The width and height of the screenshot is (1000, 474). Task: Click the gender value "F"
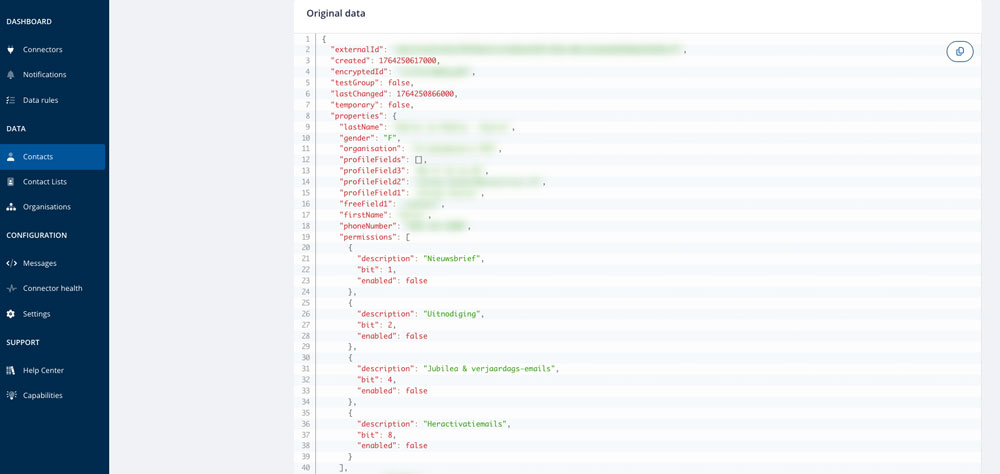(x=389, y=138)
